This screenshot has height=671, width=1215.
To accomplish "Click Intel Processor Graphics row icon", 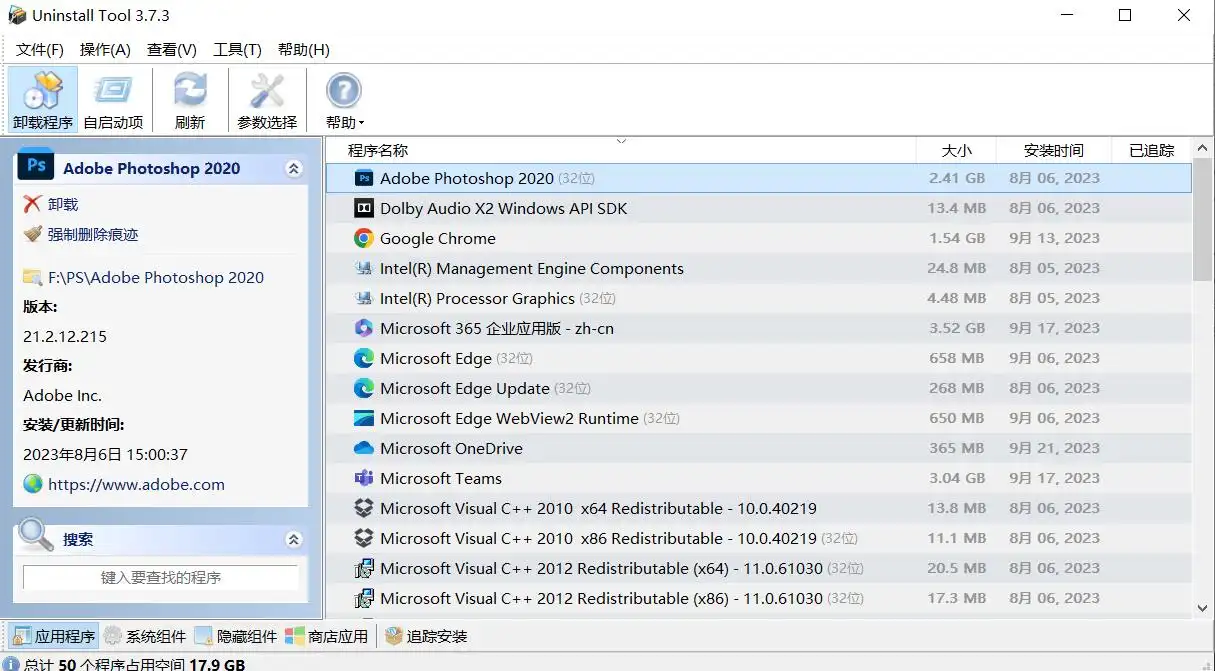I will (x=364, y=298).
